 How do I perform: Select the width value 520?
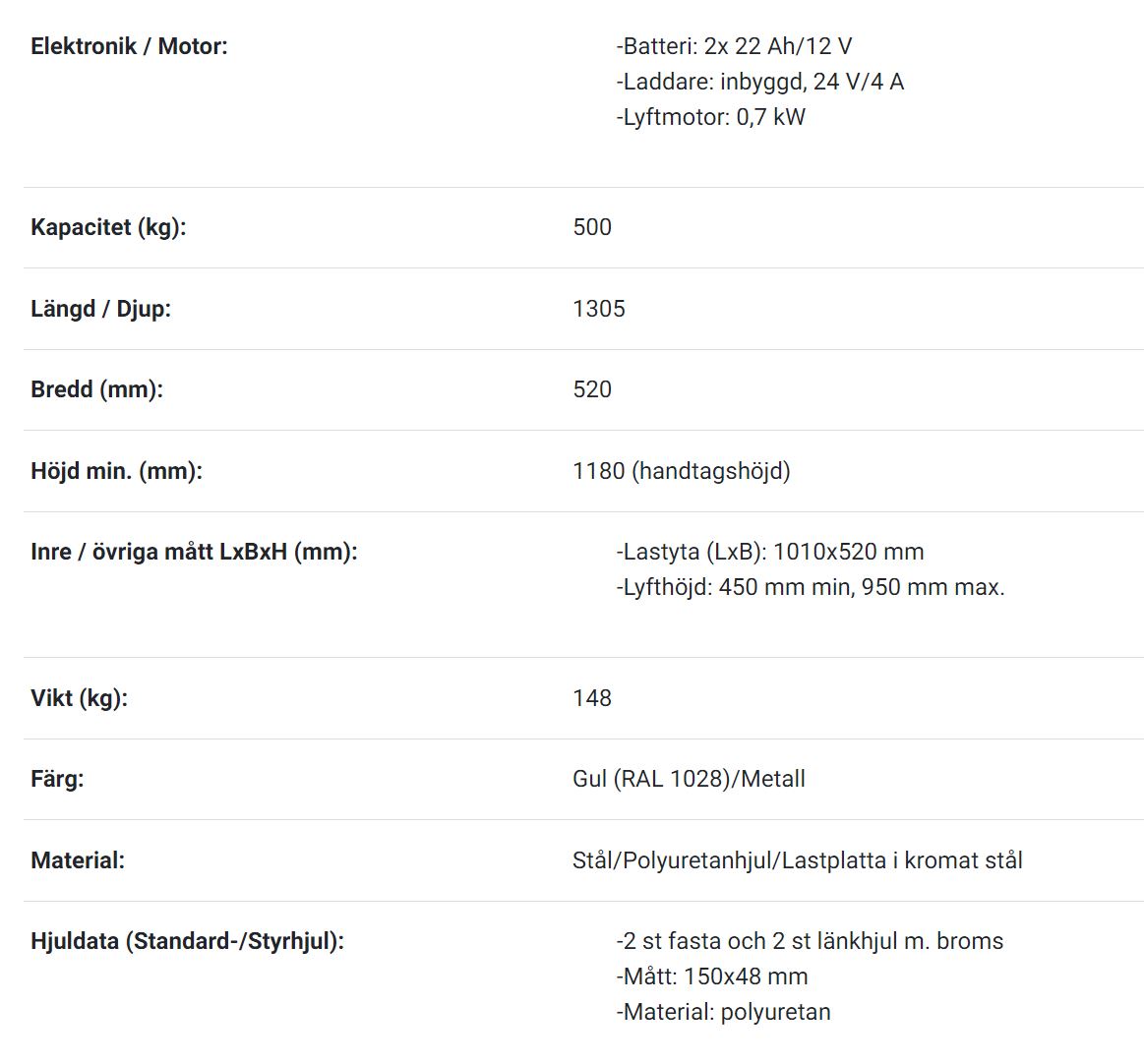[x=592, y=390]
